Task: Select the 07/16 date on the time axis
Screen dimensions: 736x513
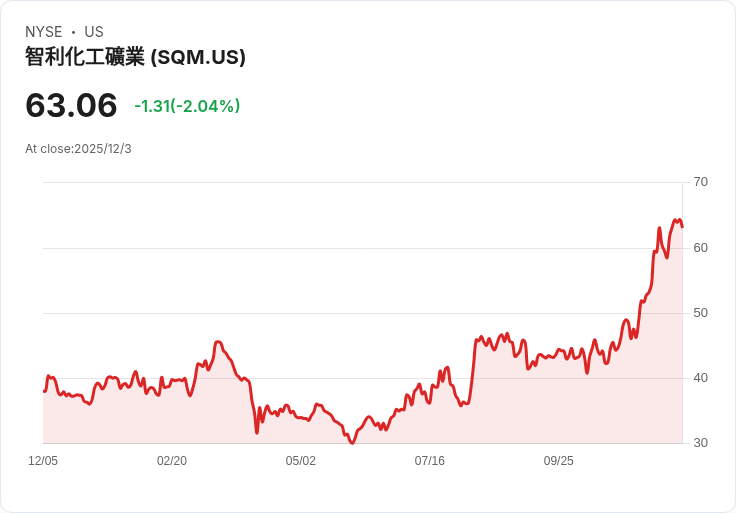Action: [430, 461]
